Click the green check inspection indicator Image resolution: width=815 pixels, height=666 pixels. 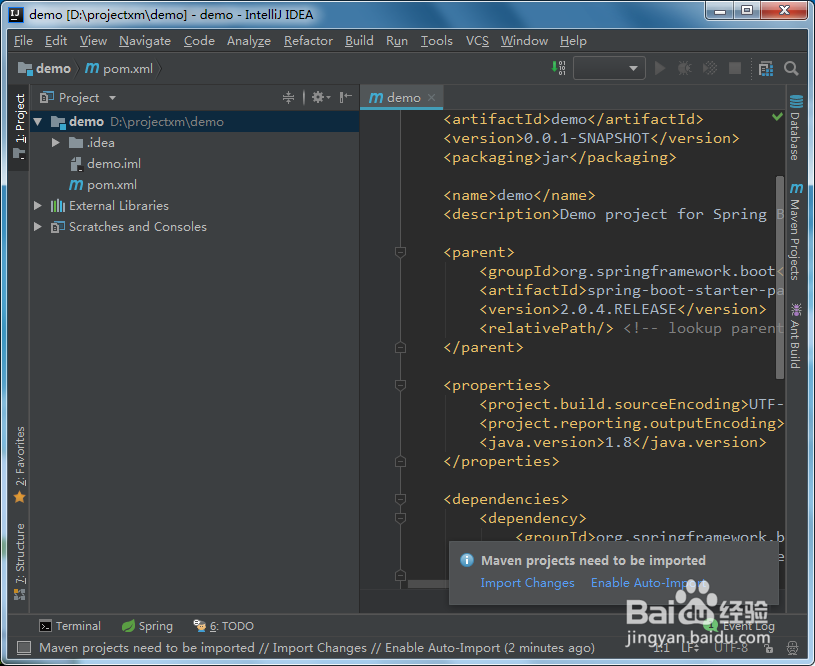(x=777, y=117)
